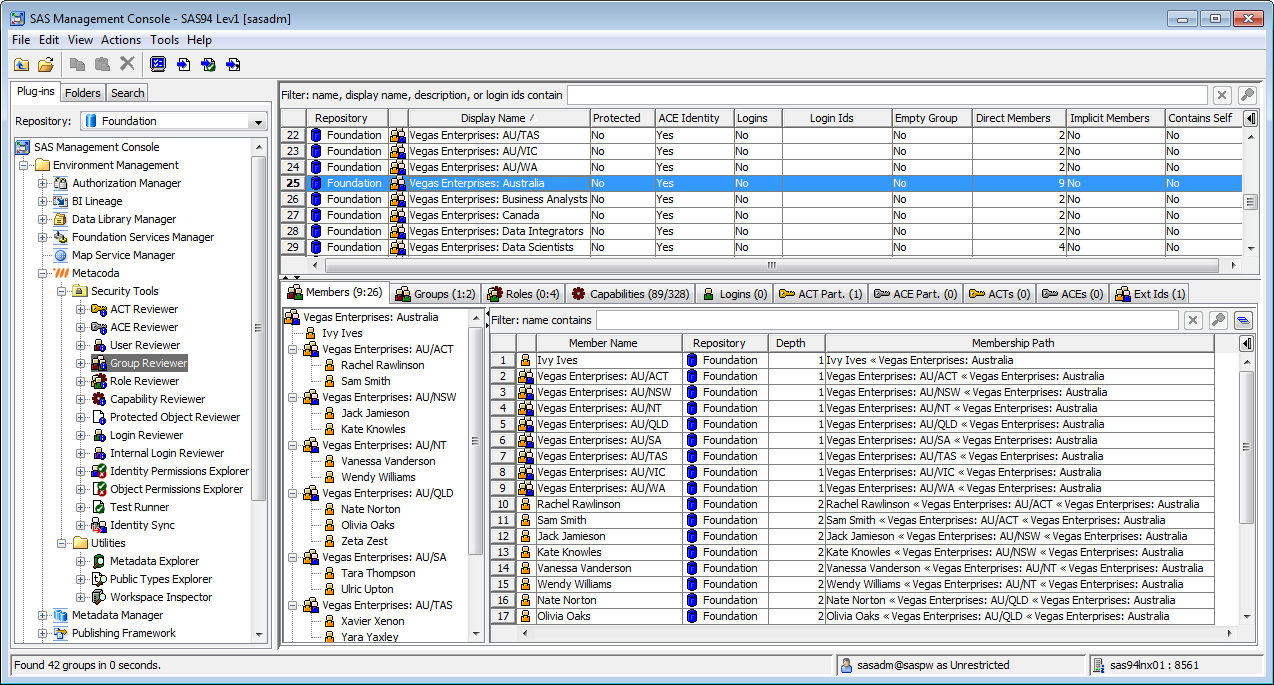Open the Groups (1:2) tab

pyautogui.click(x=434, y=294)
